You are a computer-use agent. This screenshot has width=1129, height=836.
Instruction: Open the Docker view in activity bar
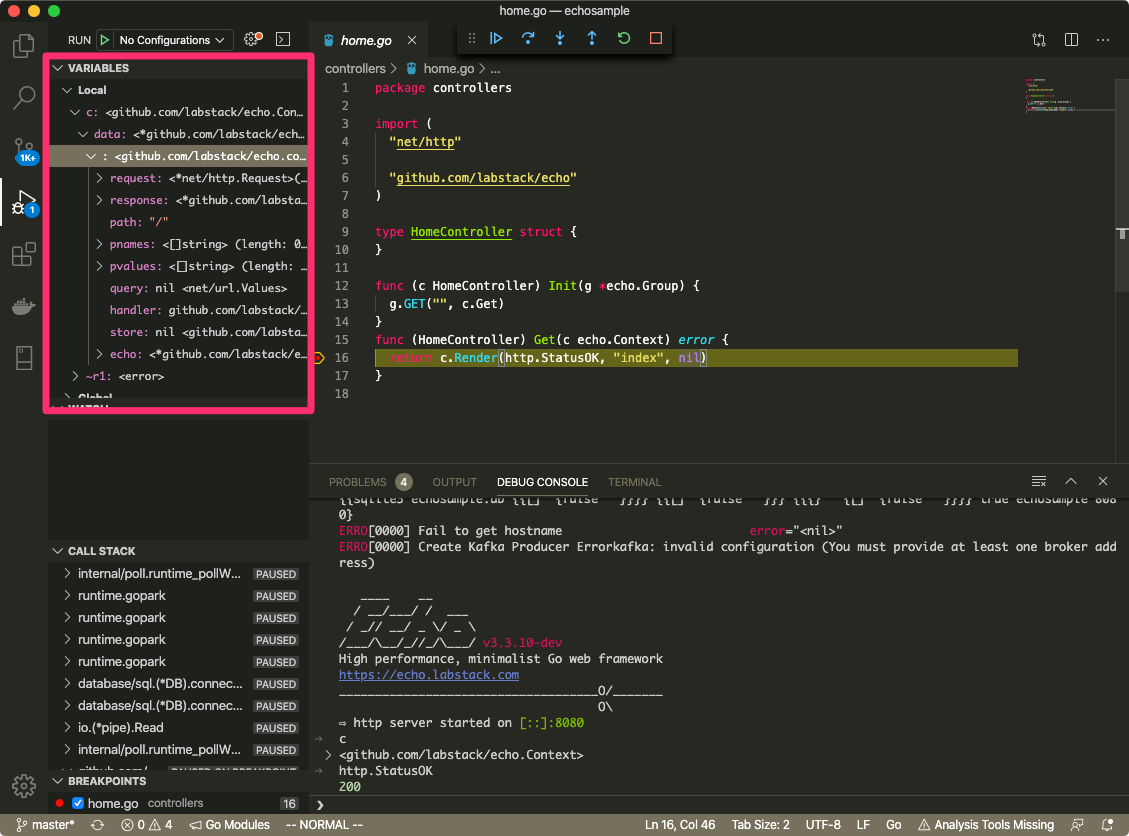pyautogui.click(x=23, y=306)
